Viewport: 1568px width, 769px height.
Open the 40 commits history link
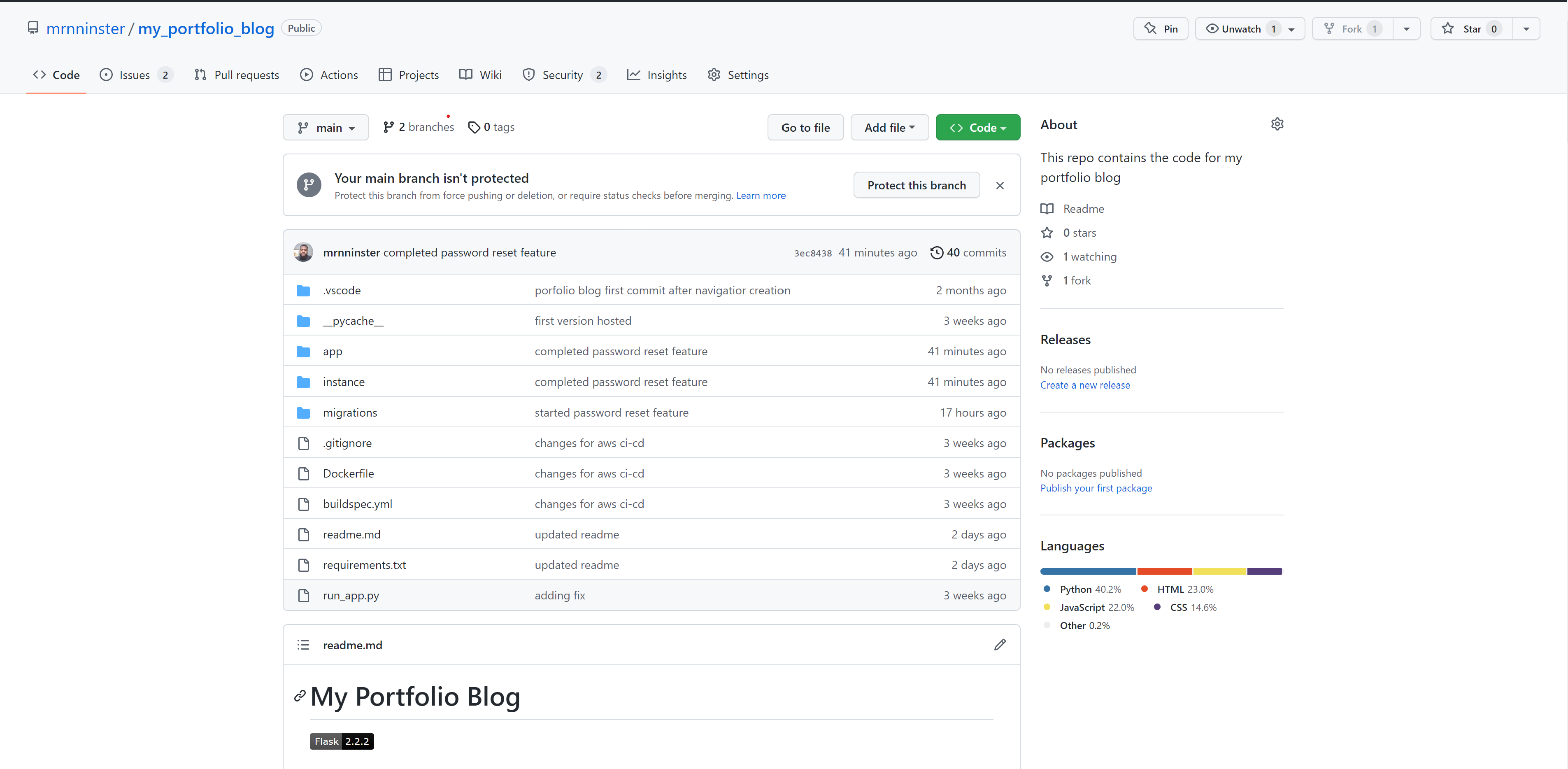pos(968,252)
